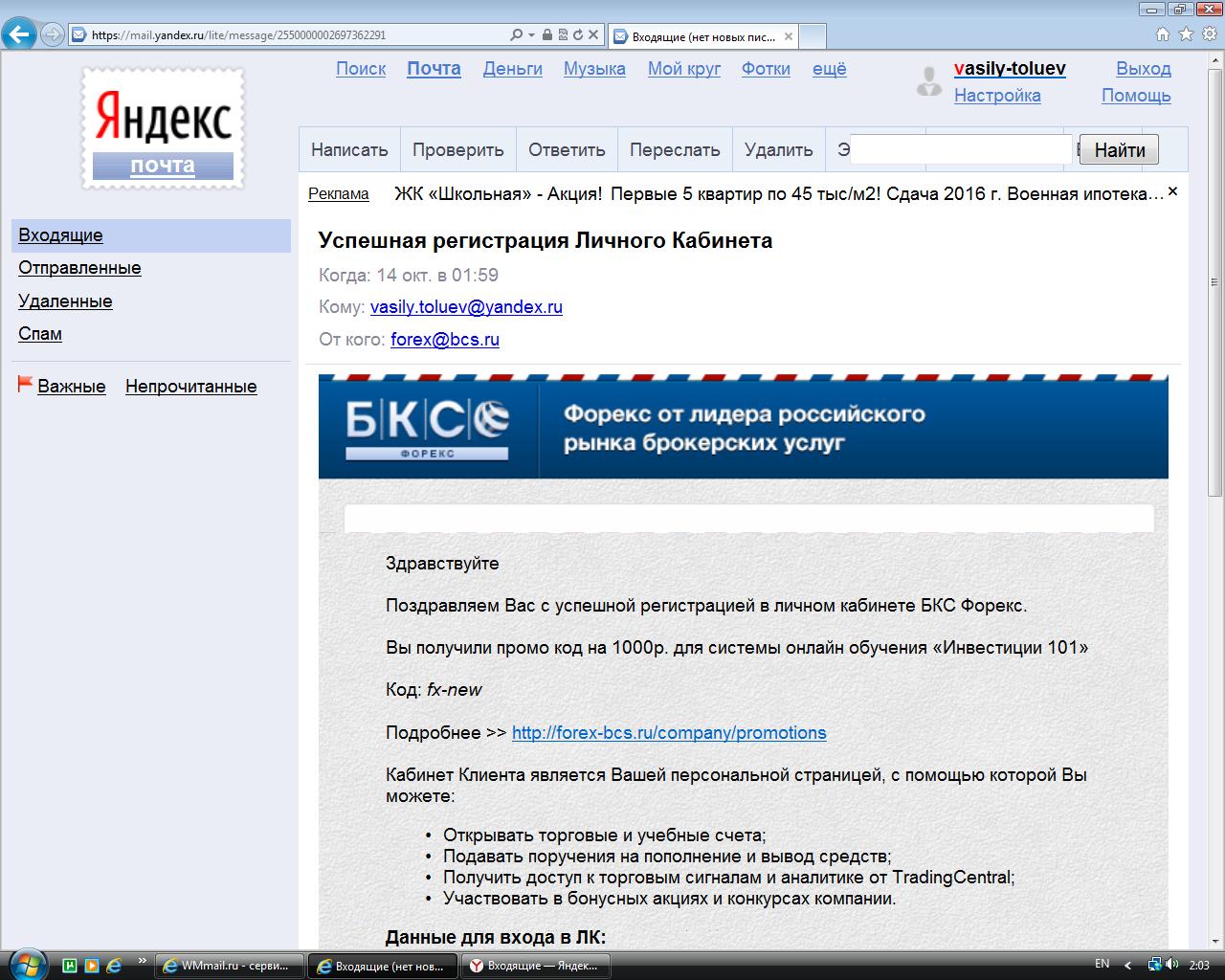Click the user avatar icon
The width and height of the screenshot is (1225, 980).
(x=928, y=81)
